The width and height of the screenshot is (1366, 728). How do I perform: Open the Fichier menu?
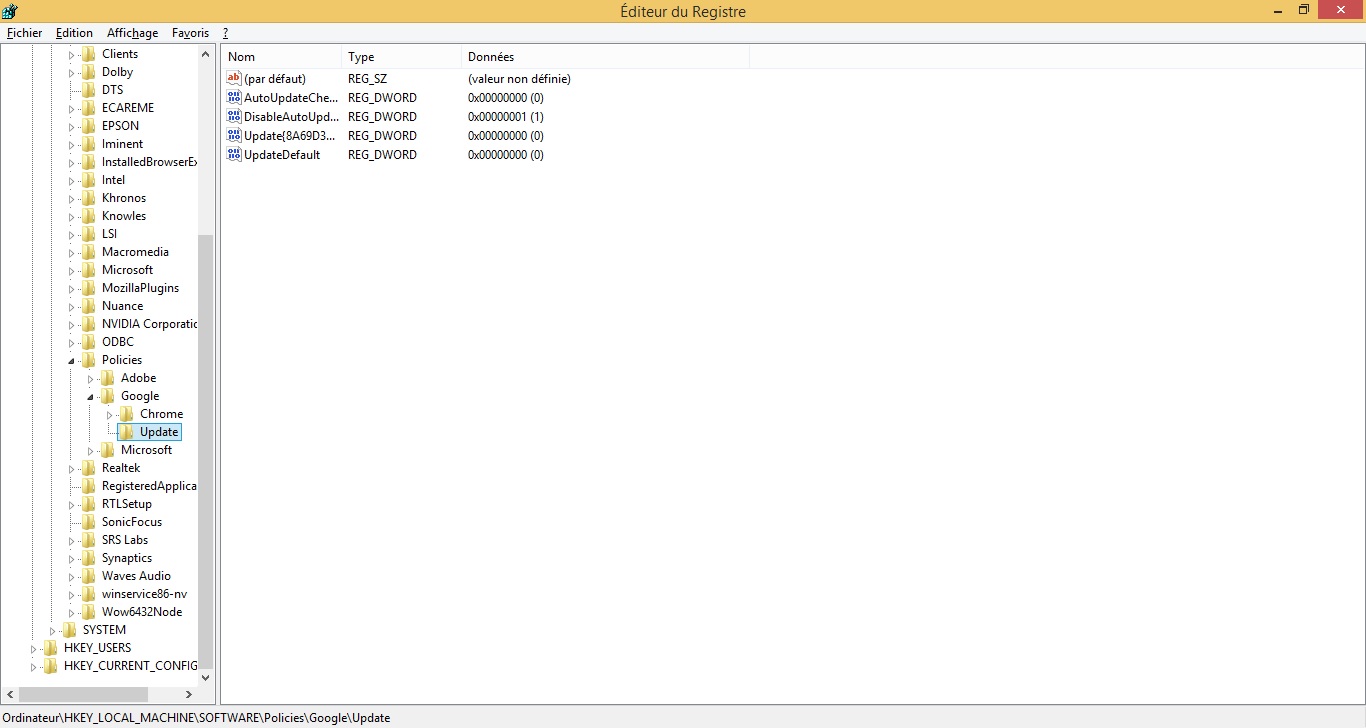[24, 33]
